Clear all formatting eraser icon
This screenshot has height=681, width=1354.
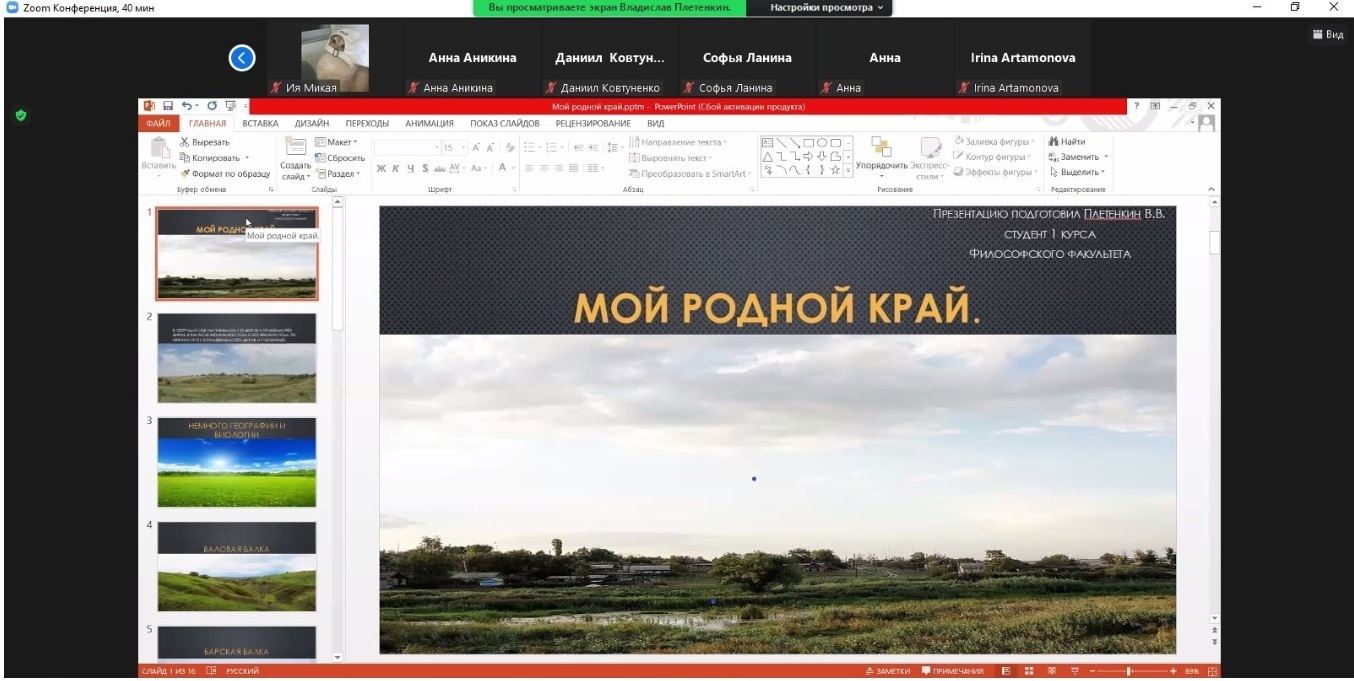pos(510,147)
